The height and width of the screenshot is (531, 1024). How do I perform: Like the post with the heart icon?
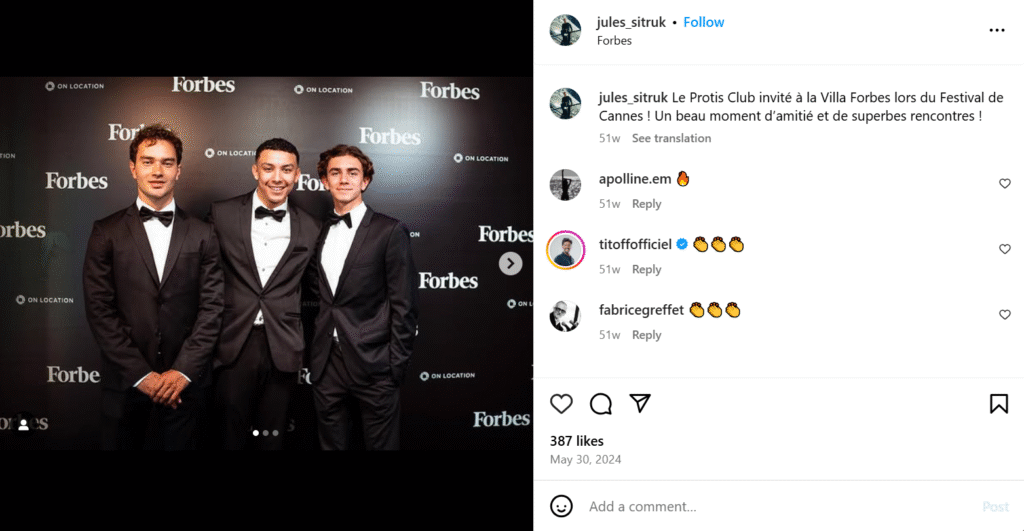click(562, 404)
